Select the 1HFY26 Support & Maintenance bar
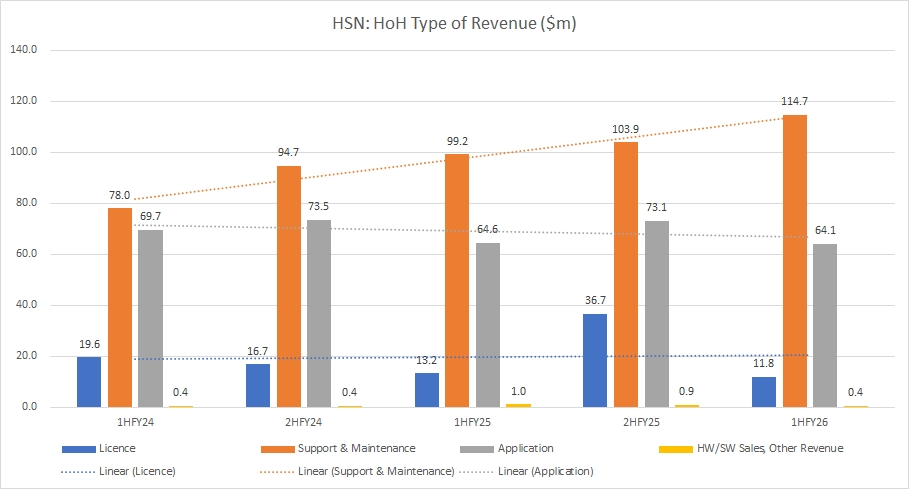Viewport: 909px width, 489px height. (795, 260)
